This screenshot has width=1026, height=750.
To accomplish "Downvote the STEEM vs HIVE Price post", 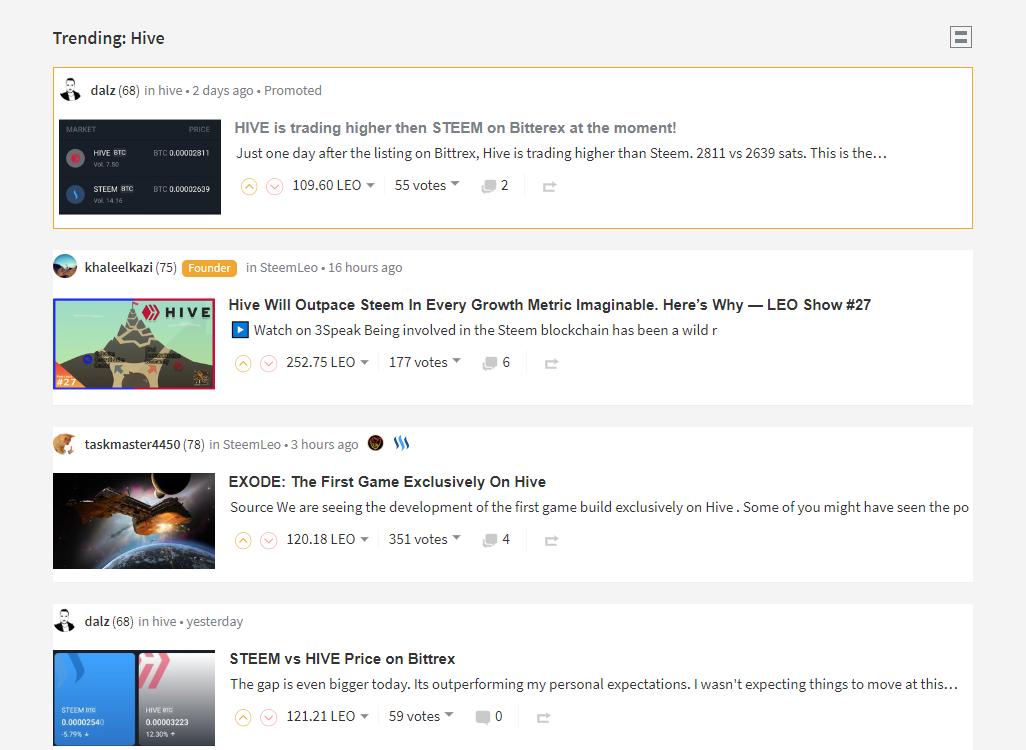I will [x=269, y=717].
